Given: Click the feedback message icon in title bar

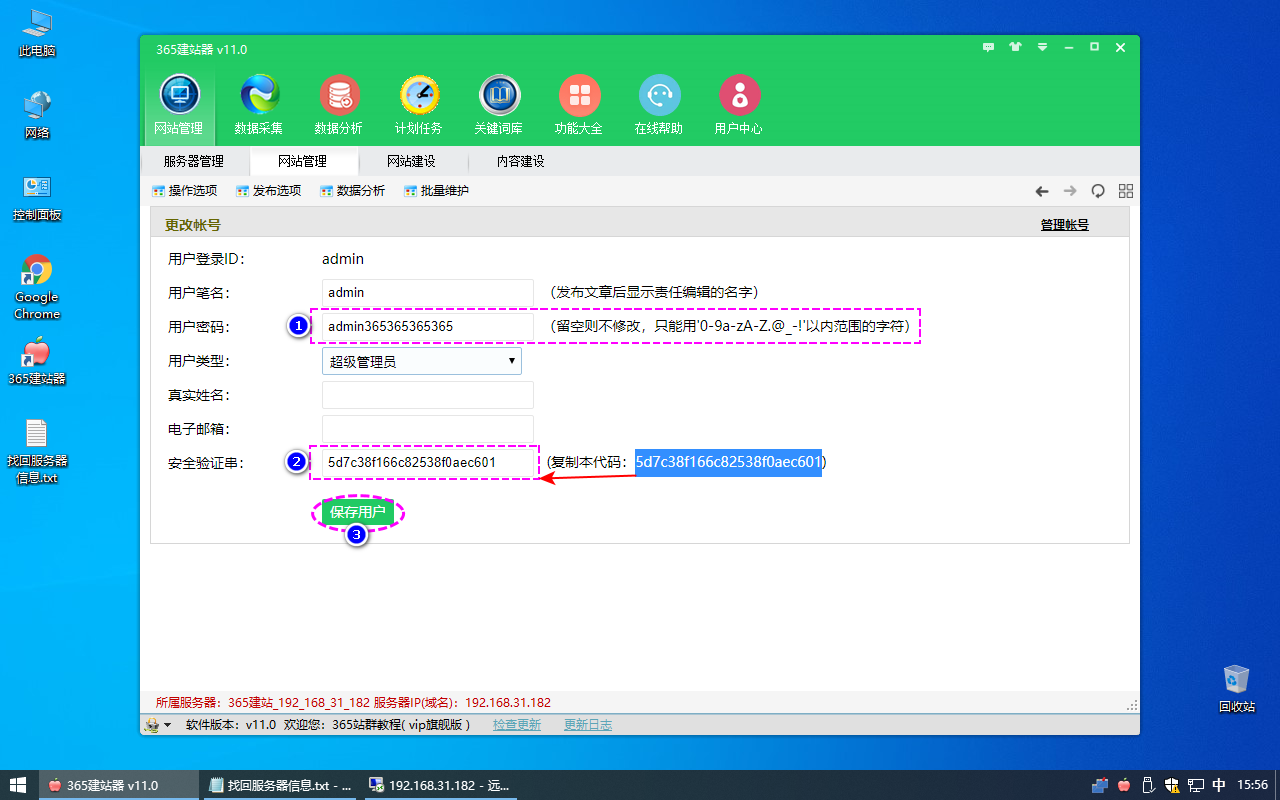Looking at the screenshot, I should pos(988,47).
